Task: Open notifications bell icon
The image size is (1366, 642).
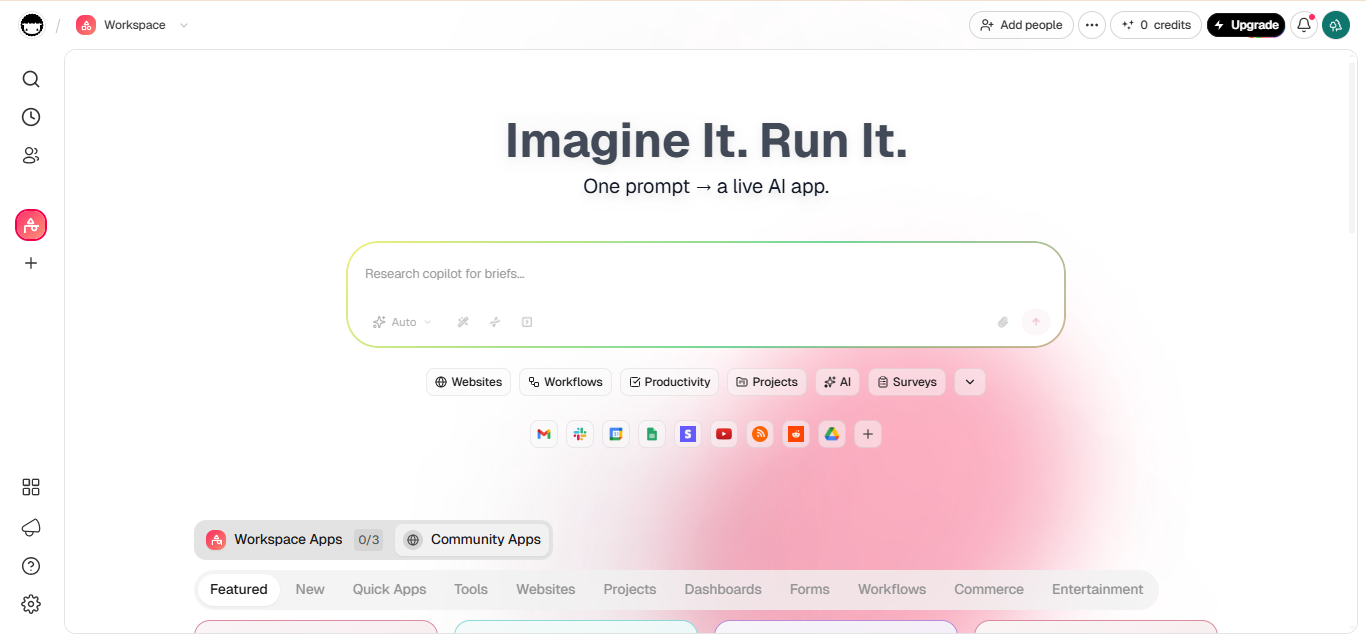Action: (x=1304, y=25)
